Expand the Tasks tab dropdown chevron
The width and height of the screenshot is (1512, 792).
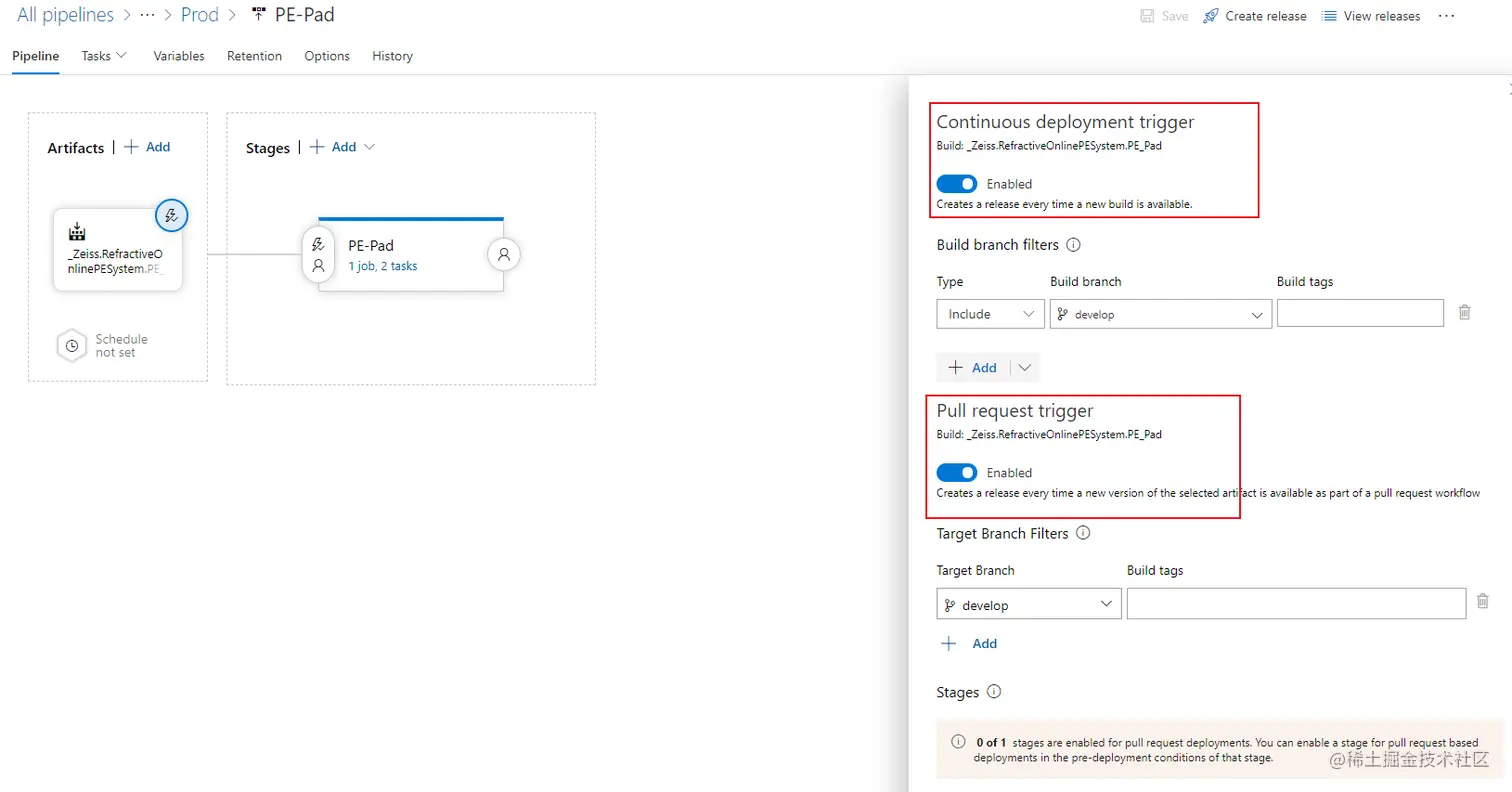pyautogui.click(x=122, y=56)
